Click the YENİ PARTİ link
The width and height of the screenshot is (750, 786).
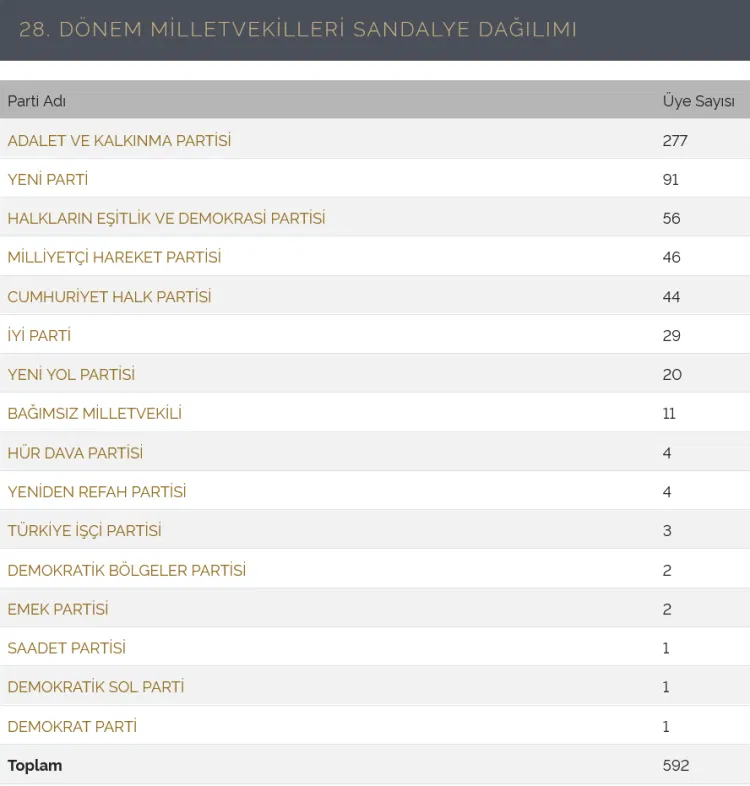[x=48, y=179]
